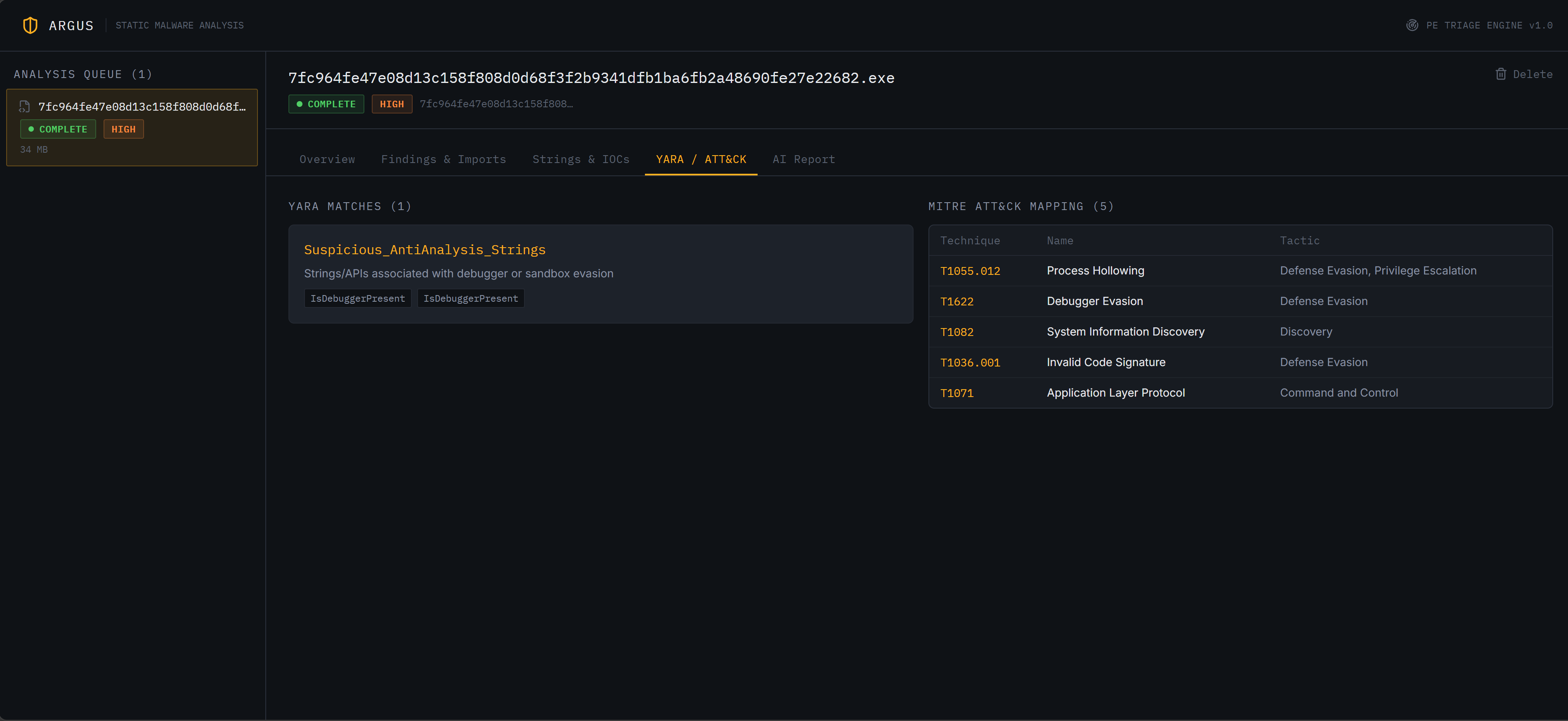Image resolution: width=1568 pixels, height=721 pixels.
Task: Click the Delete button label
Action: pos(1533,74)
